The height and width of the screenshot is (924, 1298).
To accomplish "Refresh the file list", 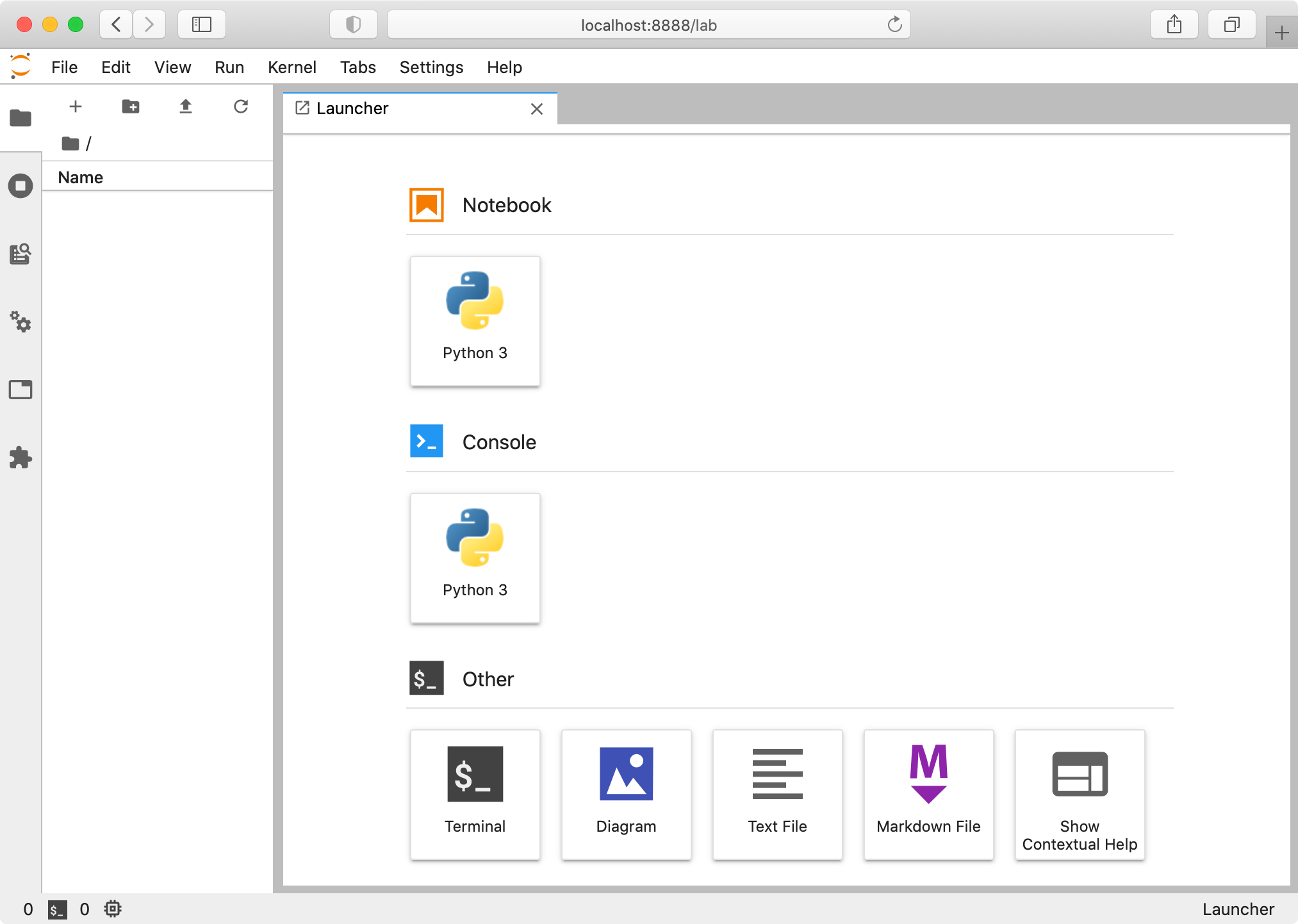I will (x=241, y=106).
